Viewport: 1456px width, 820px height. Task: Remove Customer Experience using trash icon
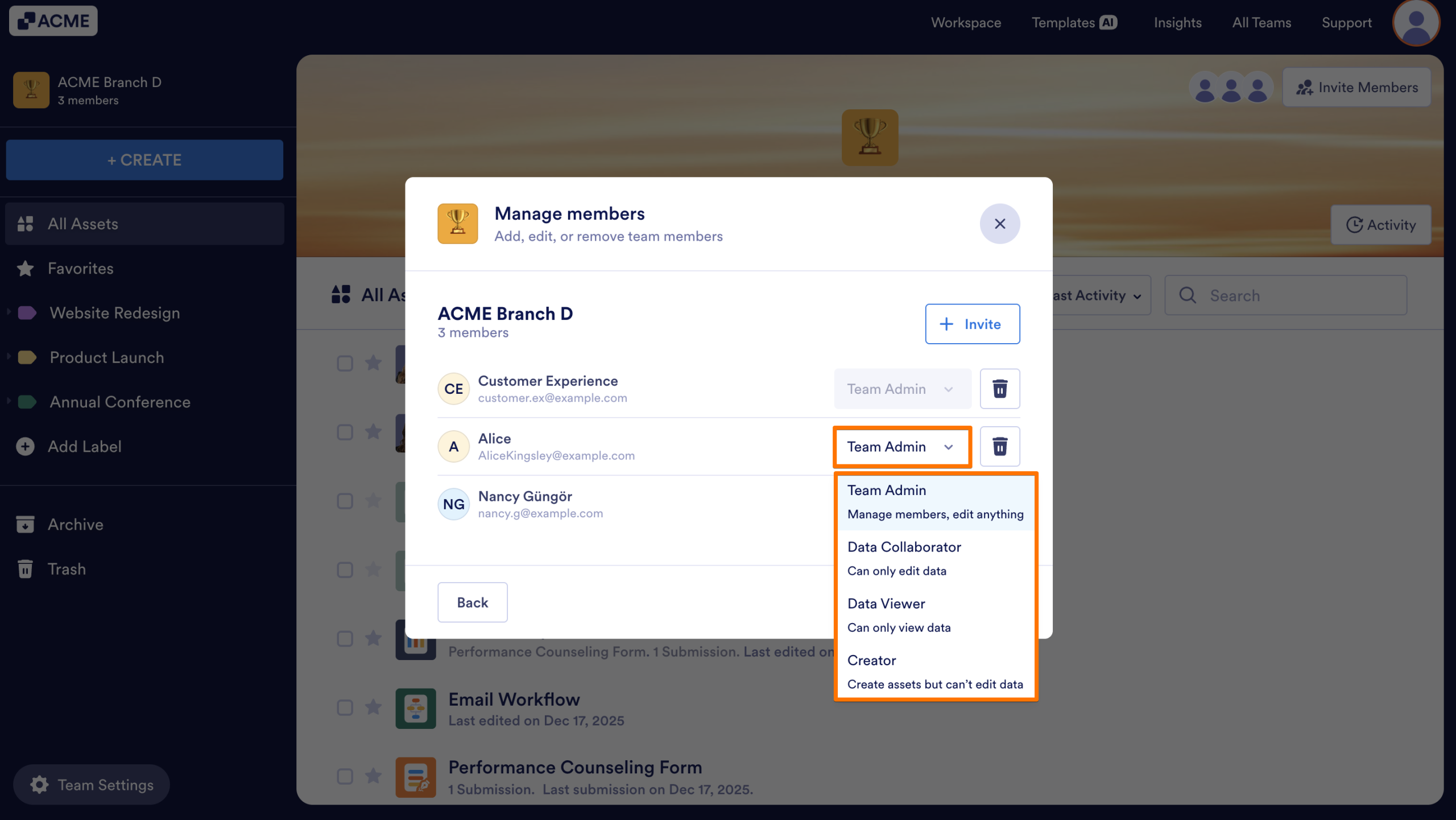[999, 389]
